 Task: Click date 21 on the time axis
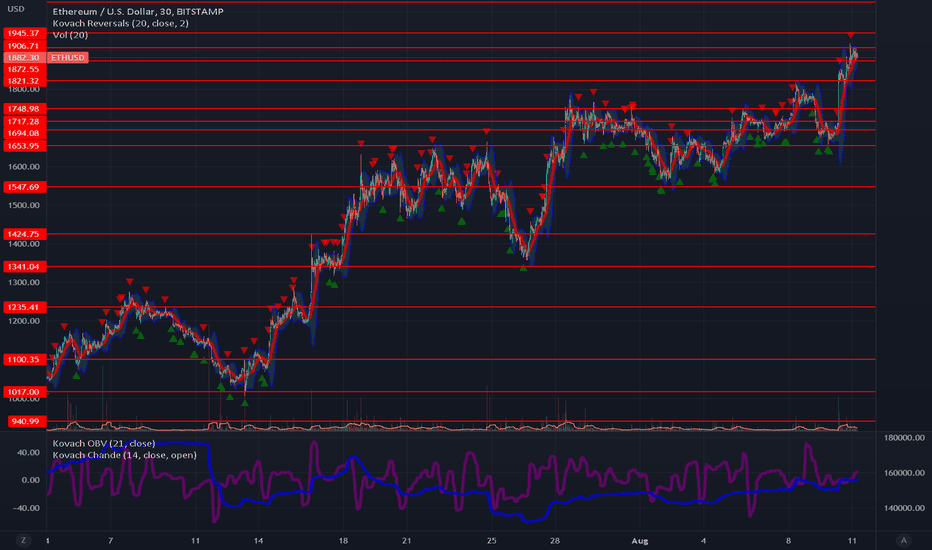[406, 540]
